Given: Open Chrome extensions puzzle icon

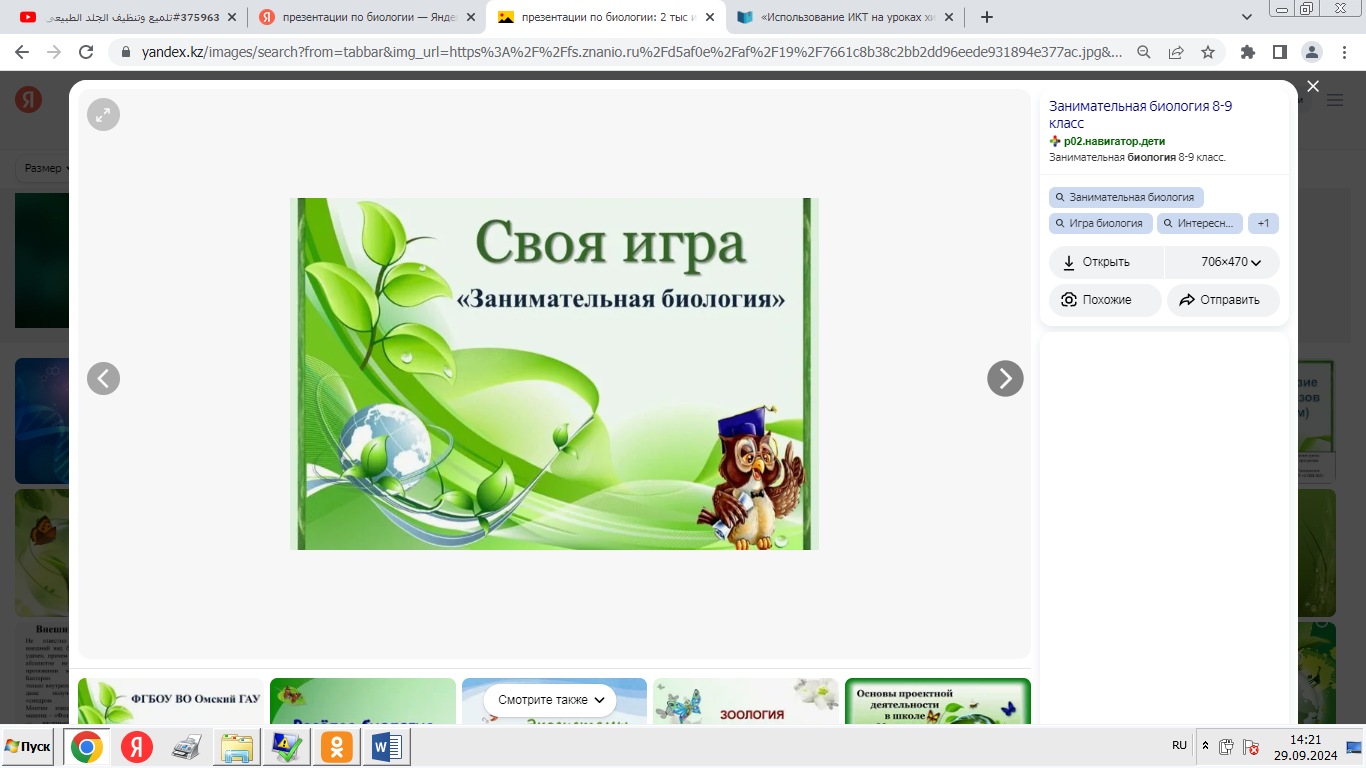Looking at the screenshot, I should (1247, 52).
